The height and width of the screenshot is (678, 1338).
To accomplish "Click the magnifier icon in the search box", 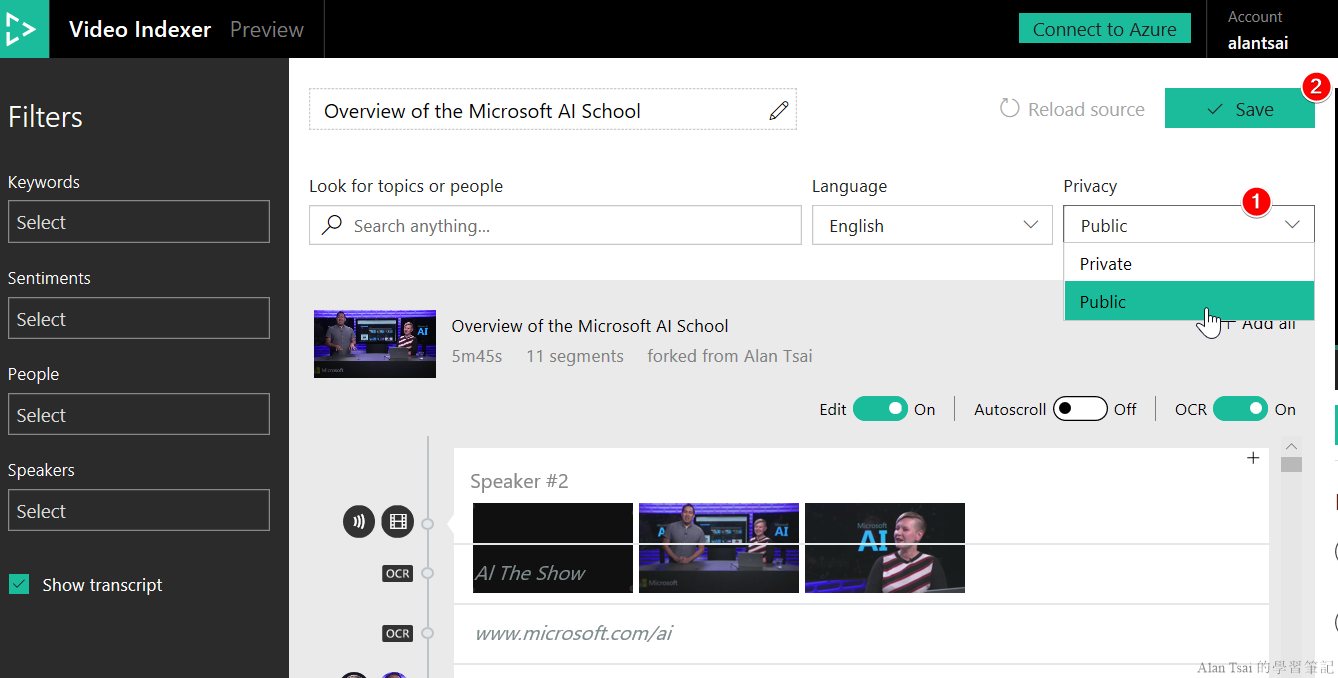I will coord(332,226).
